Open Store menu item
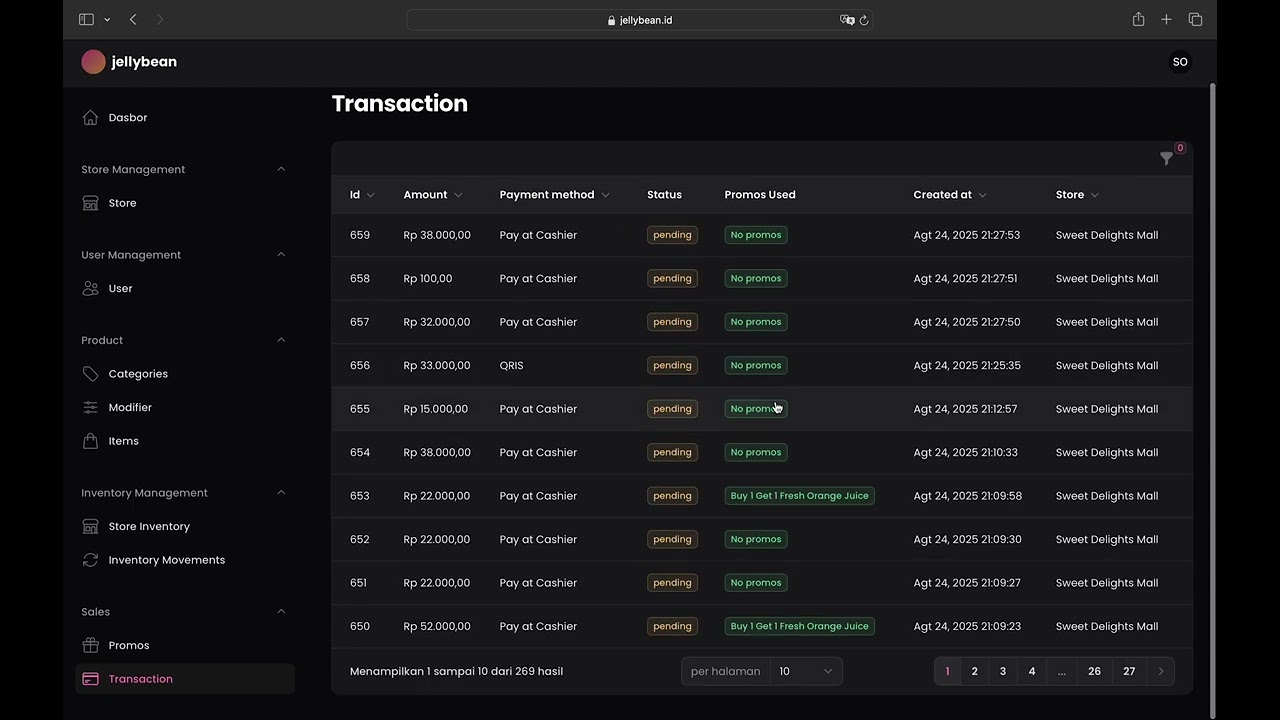Viewport: 1280px width, 720px height. (x=185, y=203)
